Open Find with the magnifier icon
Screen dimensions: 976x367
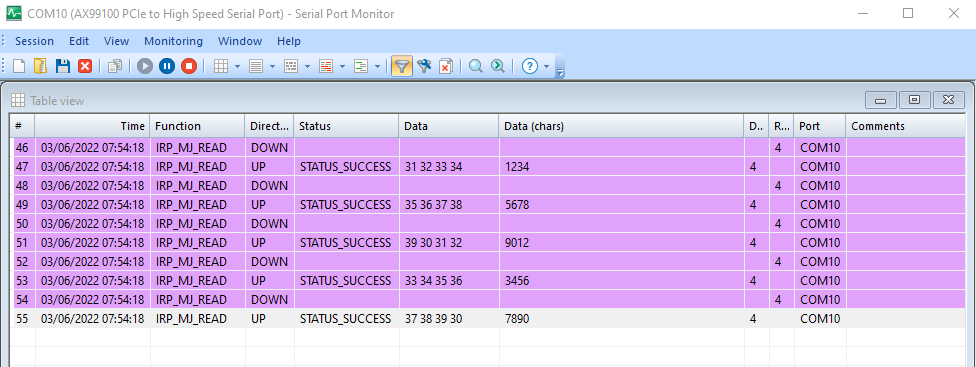(x=476, y=66)
